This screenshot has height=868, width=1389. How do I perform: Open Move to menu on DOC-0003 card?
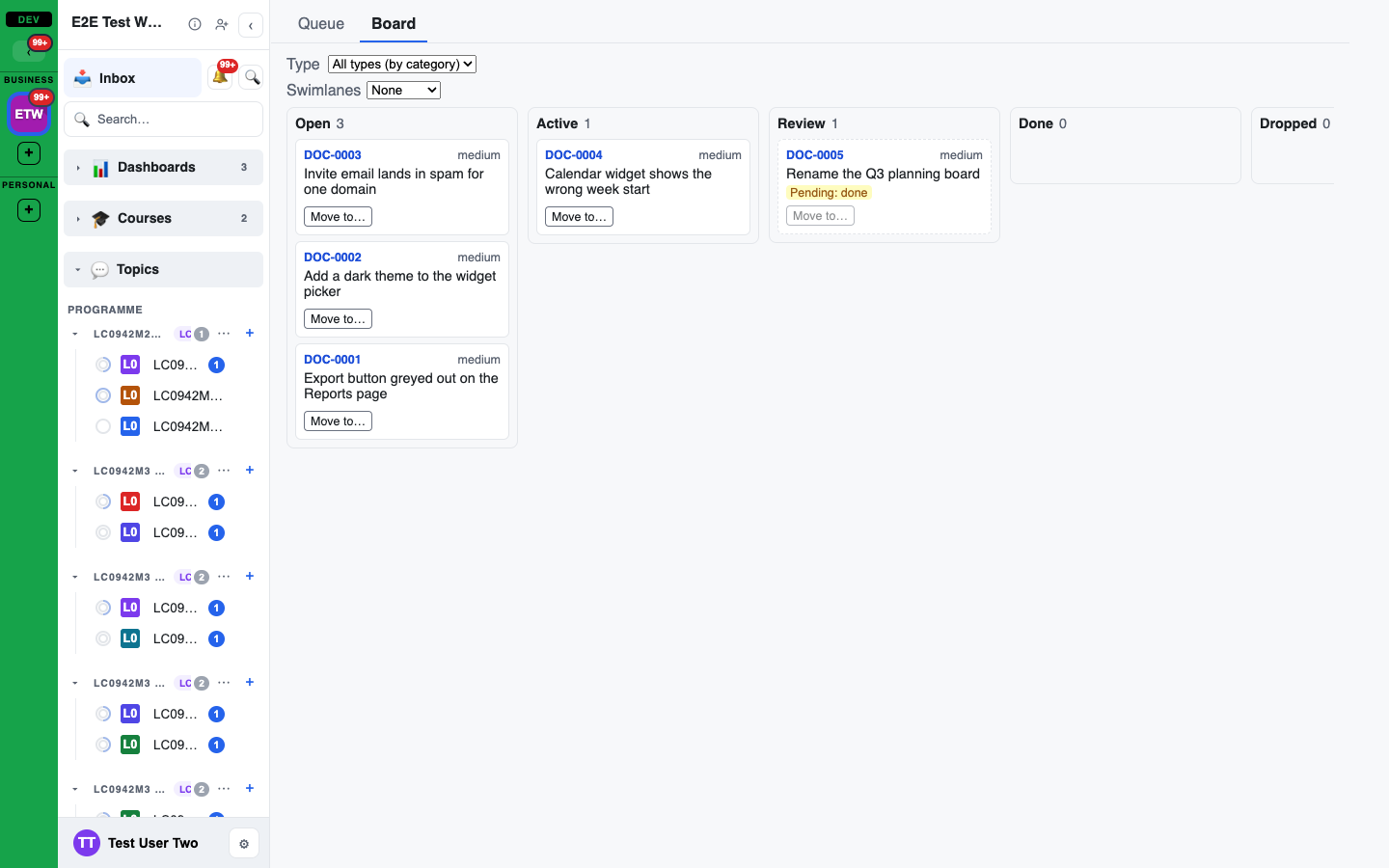[338, 217]
